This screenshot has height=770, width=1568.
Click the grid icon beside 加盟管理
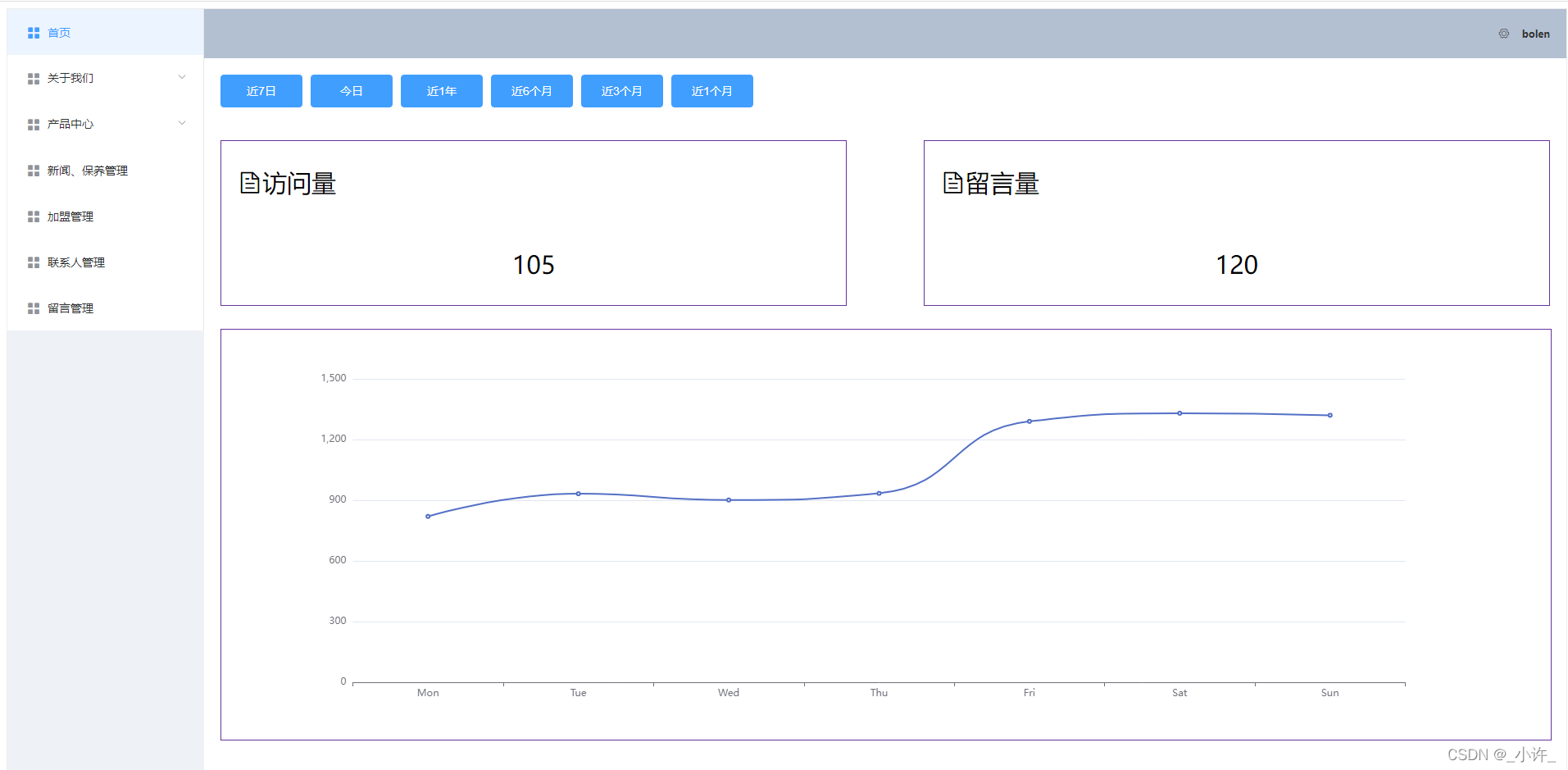click(34, 216)
